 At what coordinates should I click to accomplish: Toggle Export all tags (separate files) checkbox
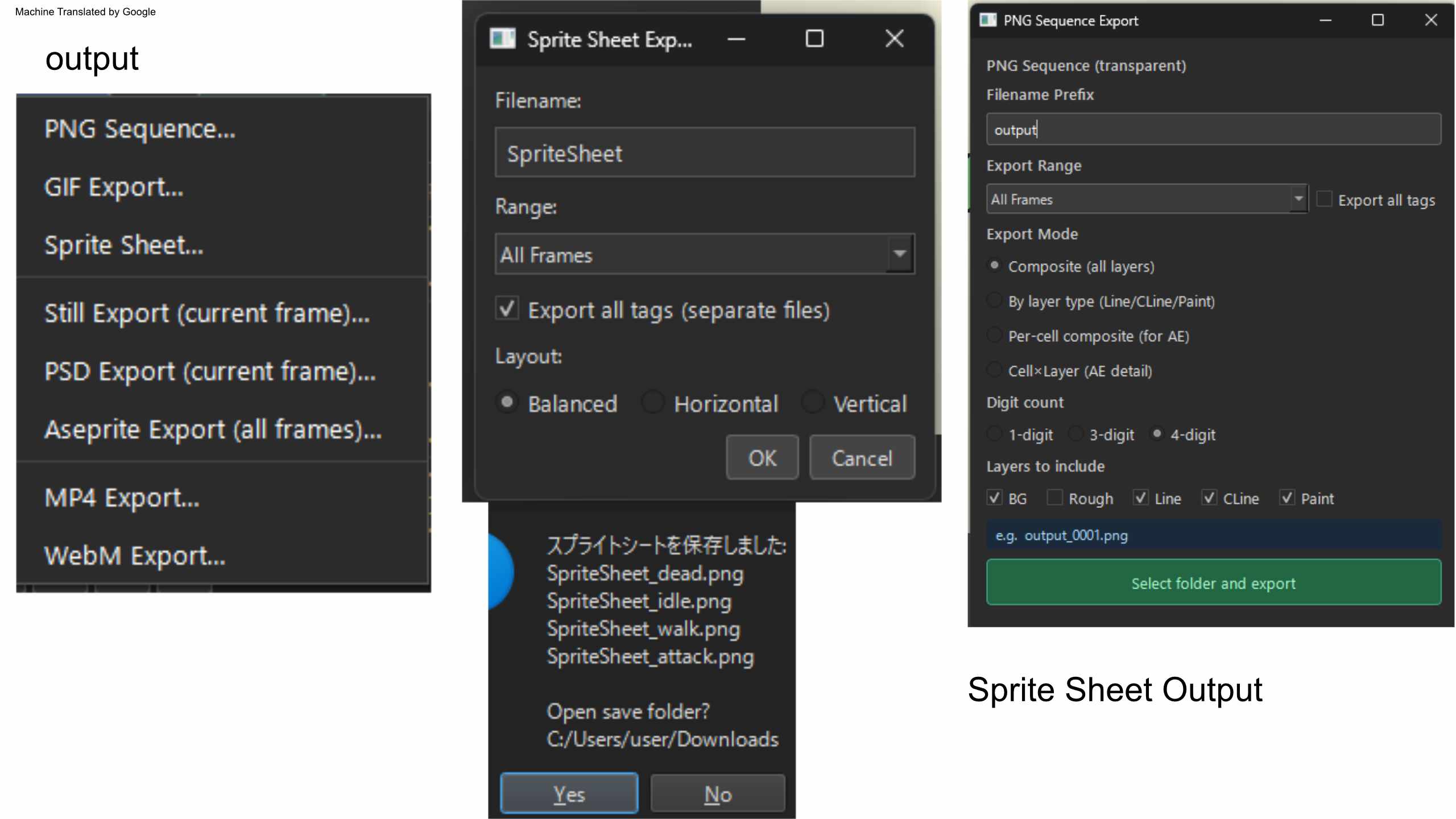(507, 309)
